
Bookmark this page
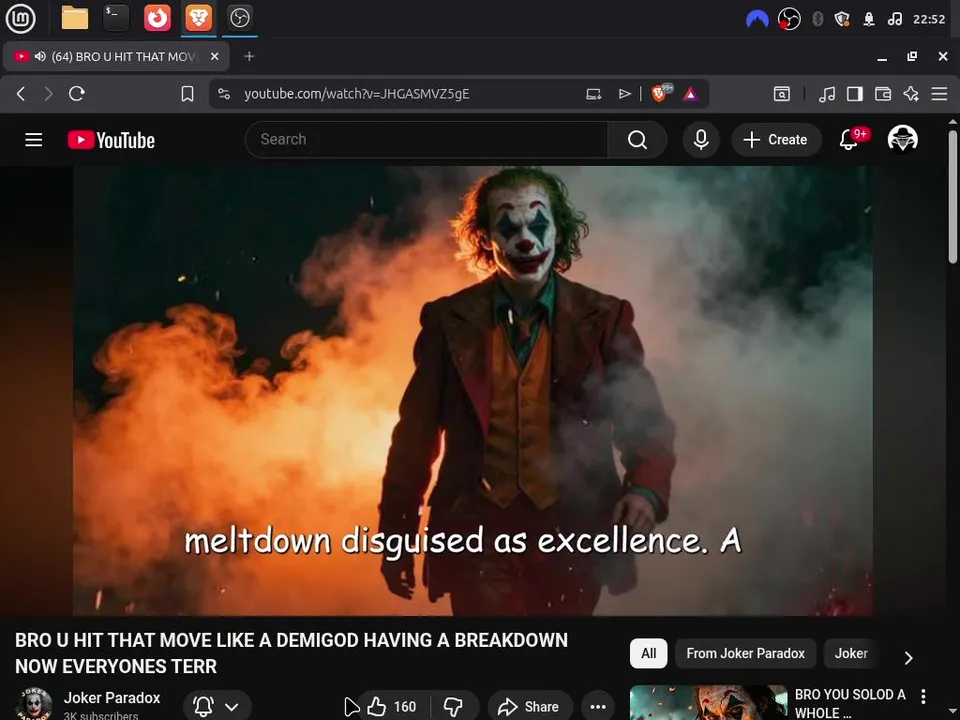[187, 94]
